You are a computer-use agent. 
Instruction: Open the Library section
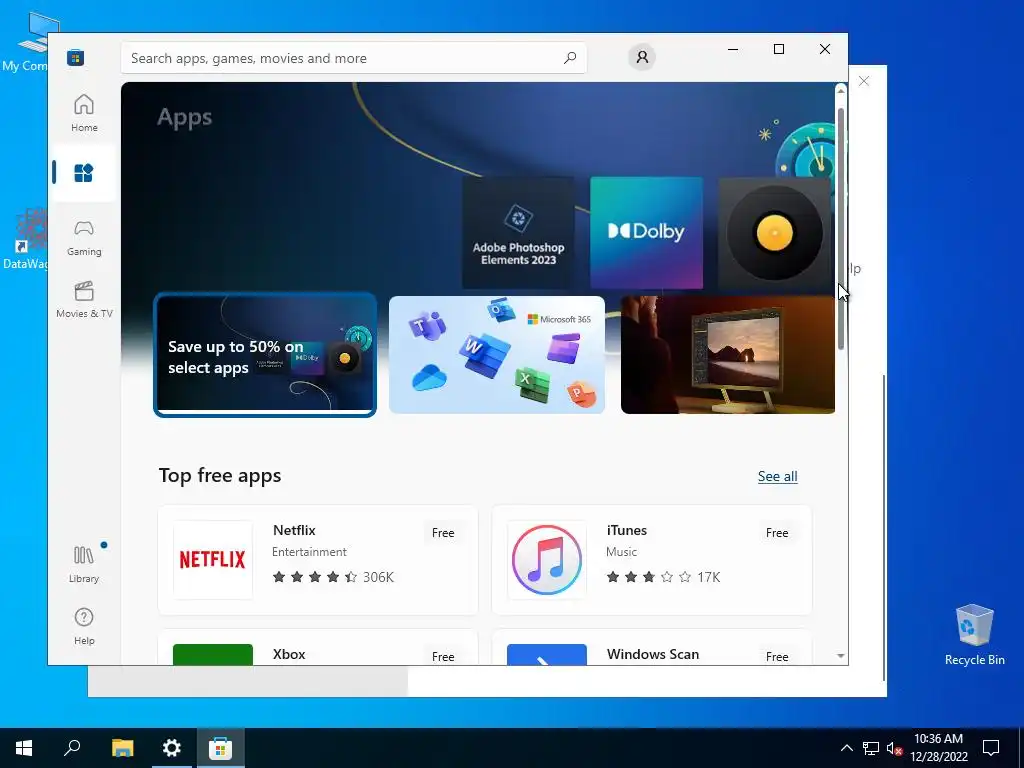pyautogui.click(x=84, y=564)
